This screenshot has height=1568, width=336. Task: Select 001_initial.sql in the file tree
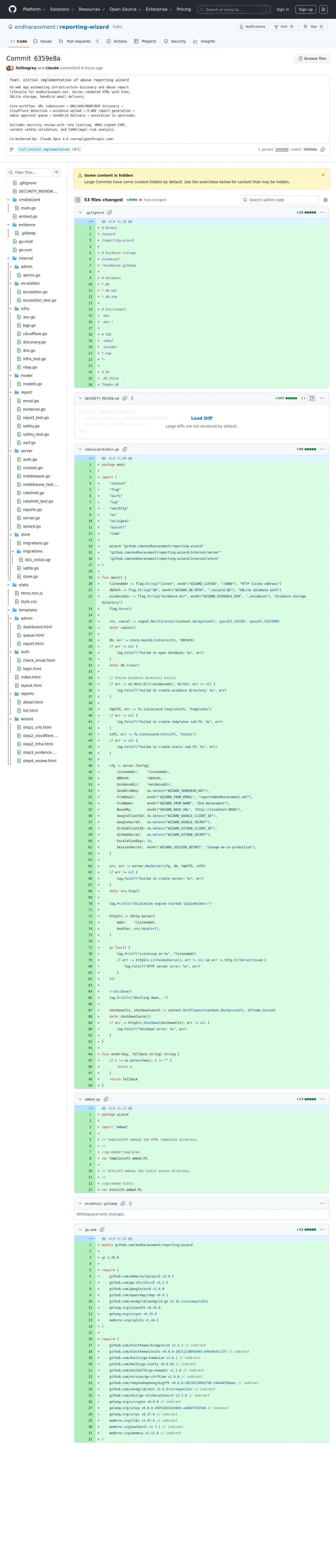[37, 560]
